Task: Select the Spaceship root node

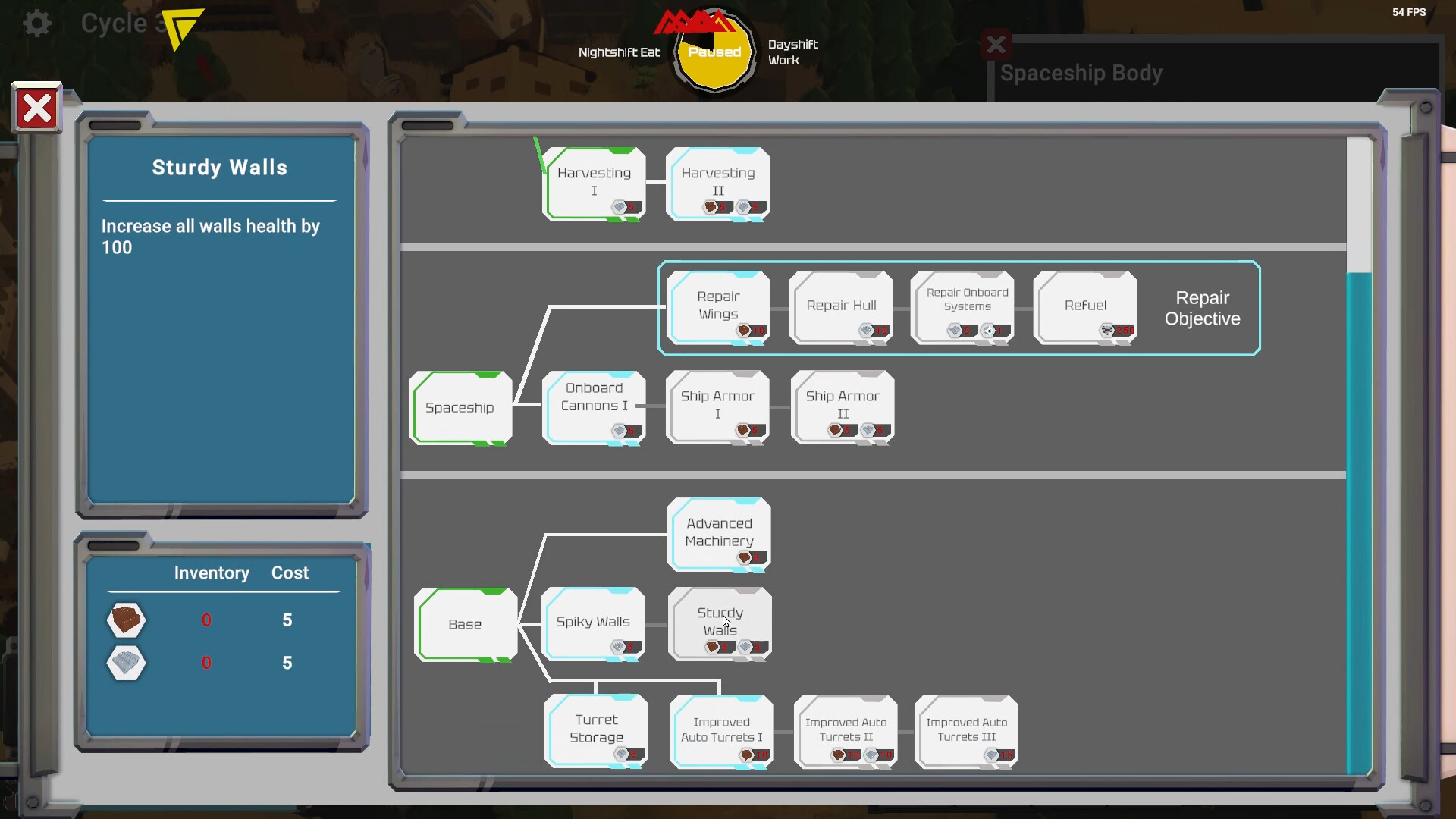Action: coord(460,407)
